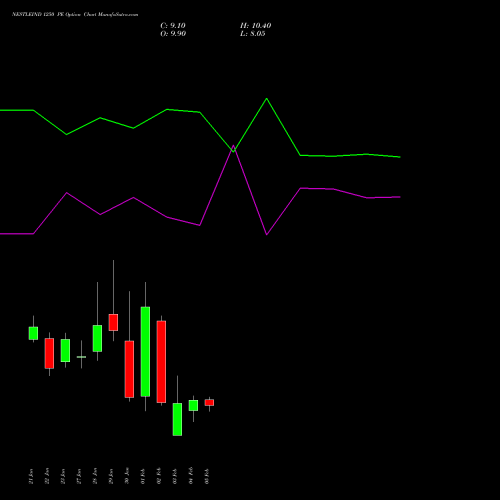500x500 pixels.
Task: Select the 21 Jan date label
Action: pyautogui.click(x=31, y=476)
